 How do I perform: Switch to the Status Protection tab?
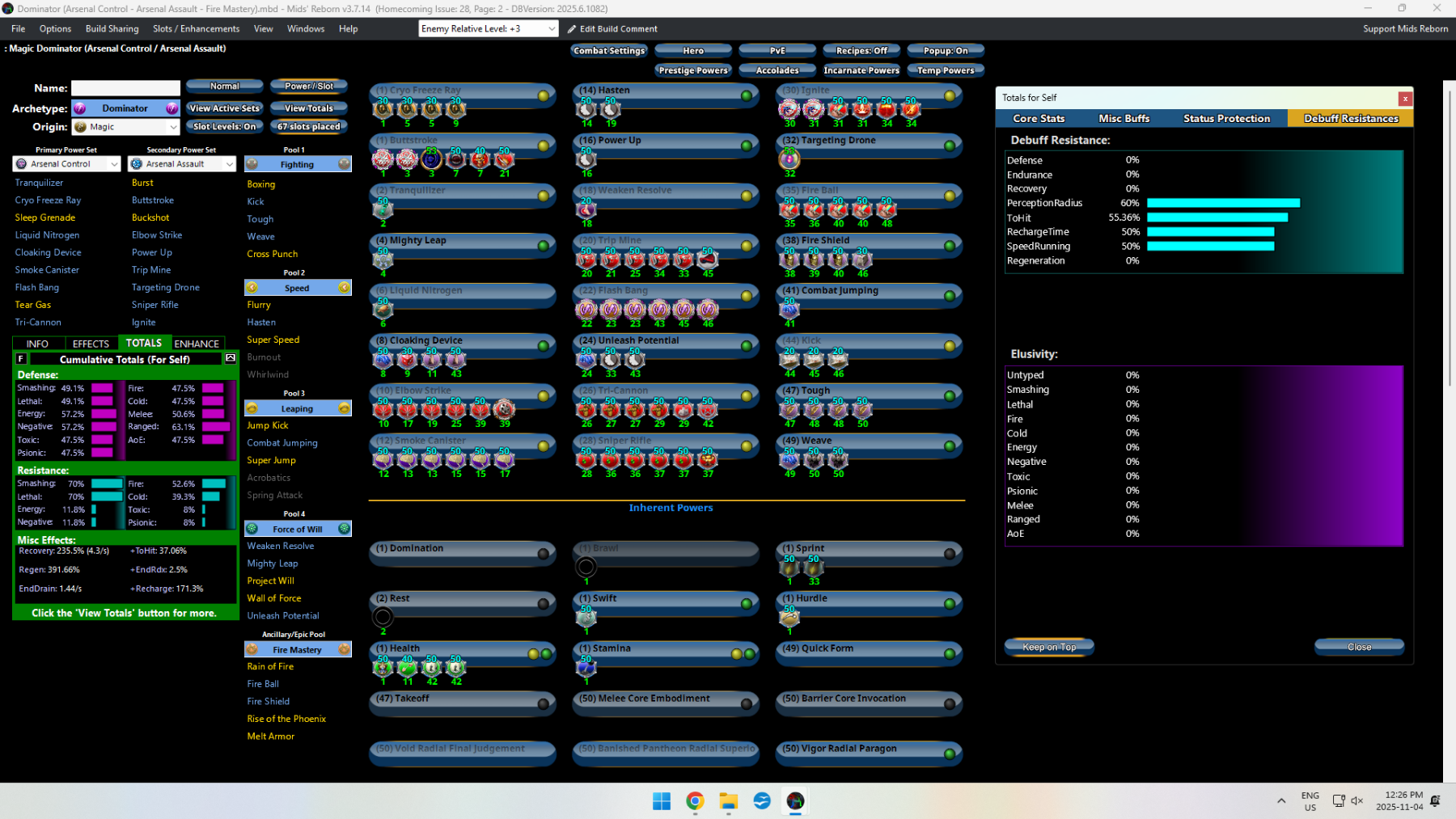pos(1226,119)
